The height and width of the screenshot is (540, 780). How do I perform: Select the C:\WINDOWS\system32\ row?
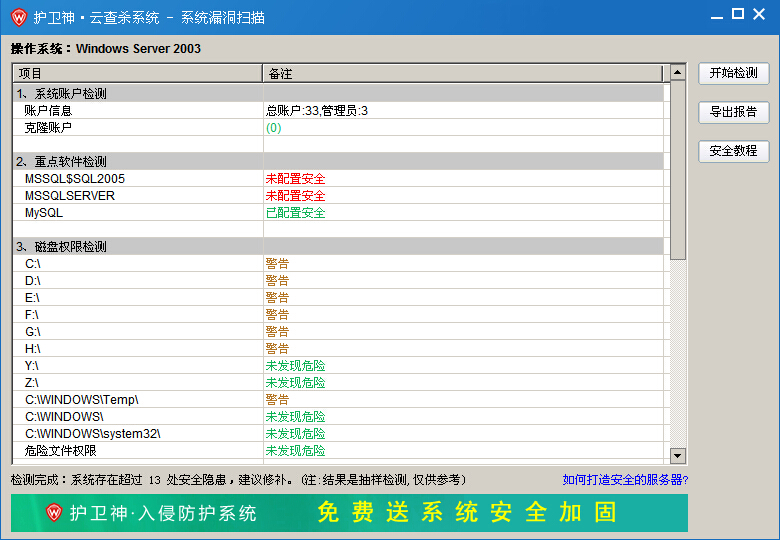tap(338, 433)
